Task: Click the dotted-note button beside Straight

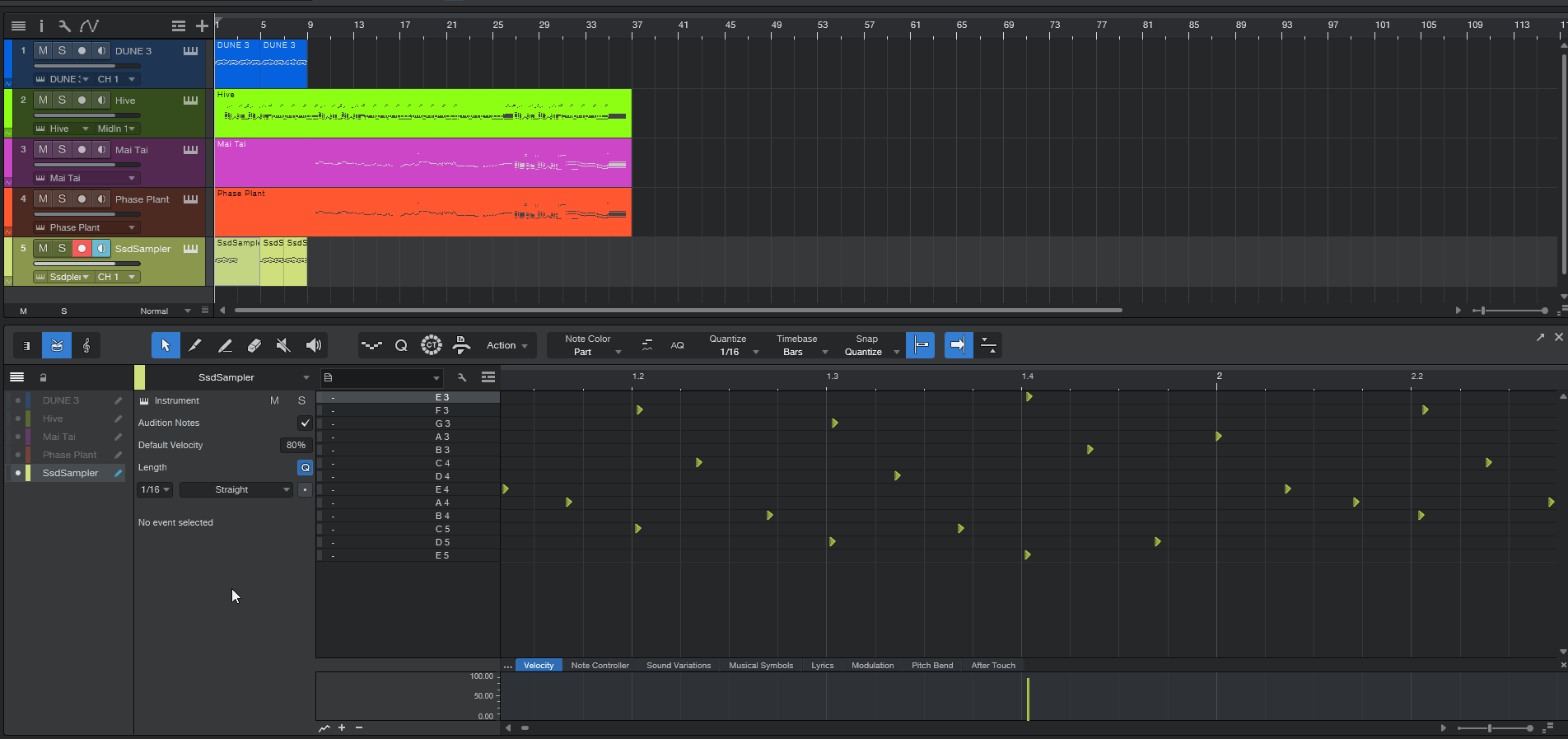Action: point(305,489)
